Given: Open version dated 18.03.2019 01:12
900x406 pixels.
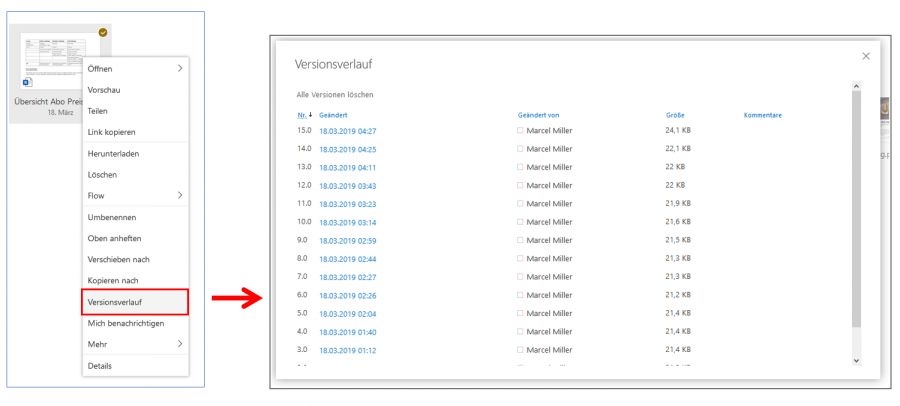Looking at the screenshot, I should pos(348,350).
